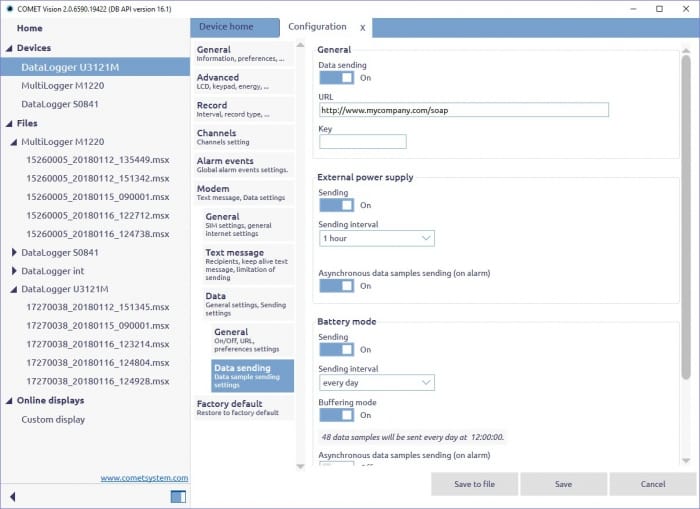Viewport: 700px width, 509px height.
Task: Expand the DataLogger int tree node
Action: 14,271
